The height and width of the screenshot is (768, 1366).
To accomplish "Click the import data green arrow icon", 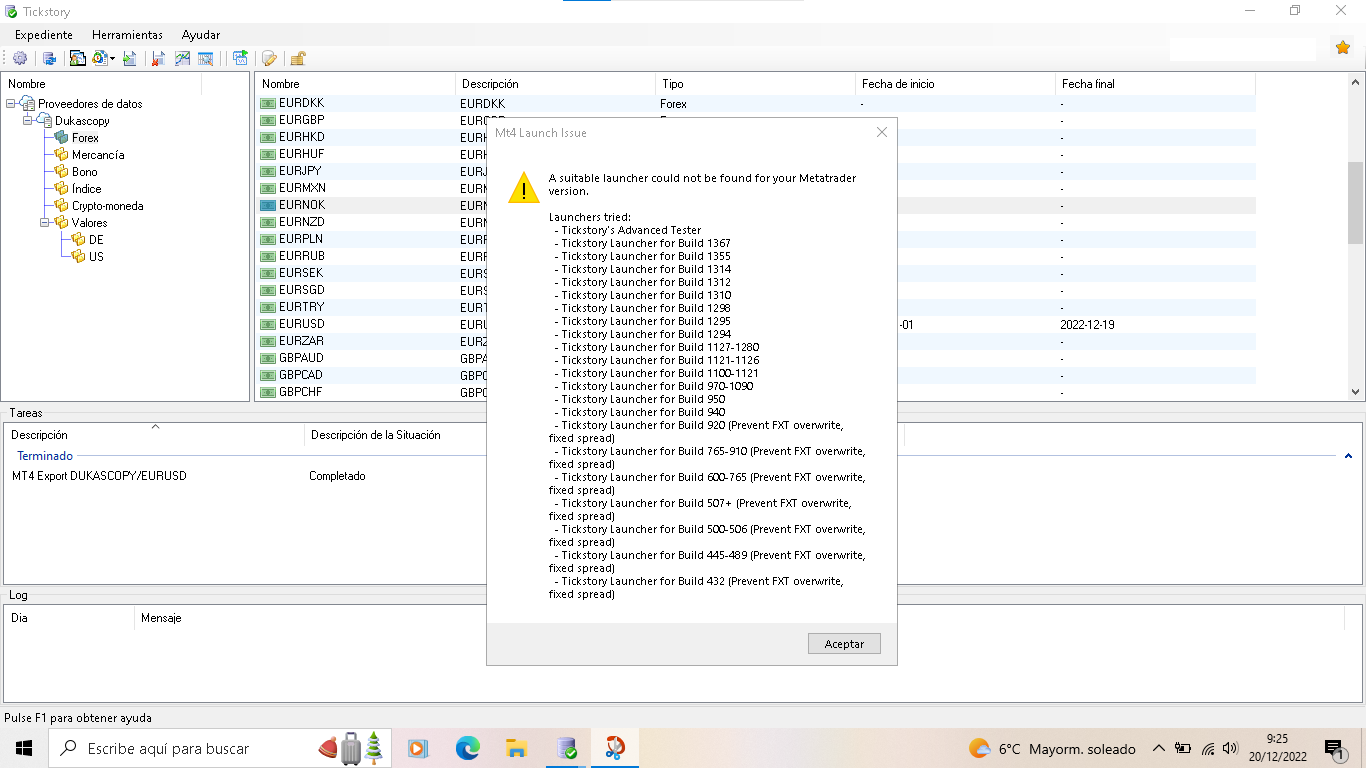I will click(130, 58).
